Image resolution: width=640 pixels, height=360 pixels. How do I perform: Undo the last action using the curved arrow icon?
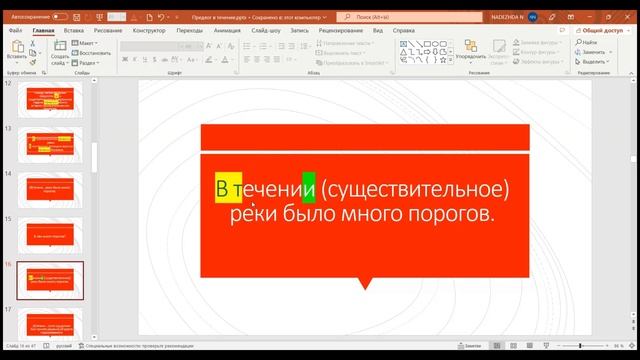click(161, 17)
